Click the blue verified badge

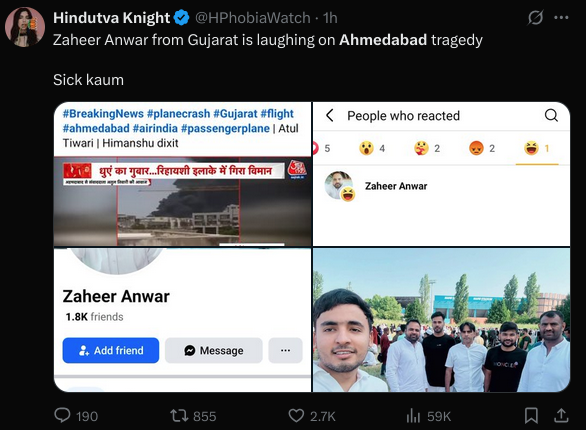click(182, 18)
